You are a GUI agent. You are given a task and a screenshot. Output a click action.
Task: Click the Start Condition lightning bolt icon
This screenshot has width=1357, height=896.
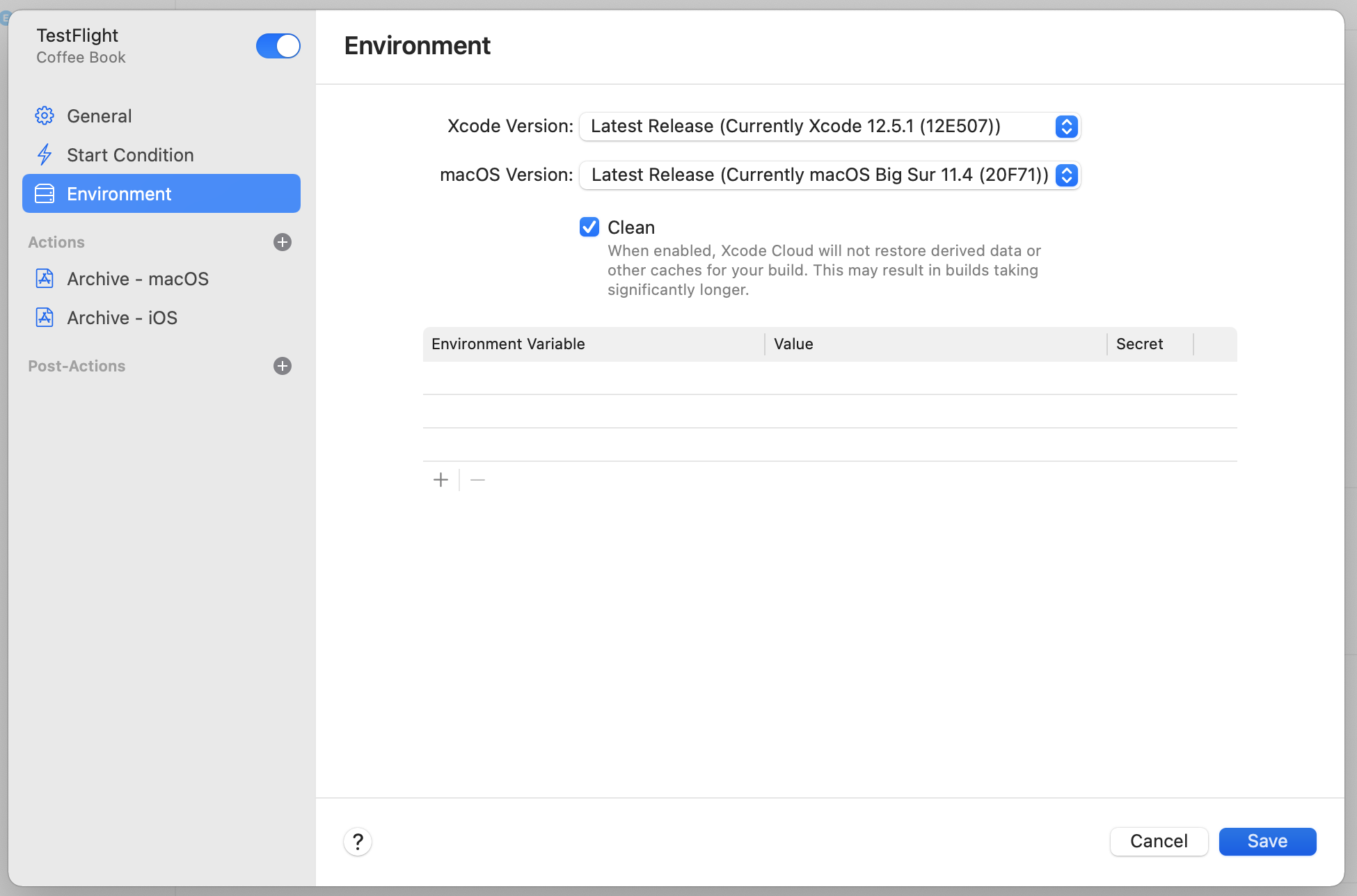(x=45, y=154)
